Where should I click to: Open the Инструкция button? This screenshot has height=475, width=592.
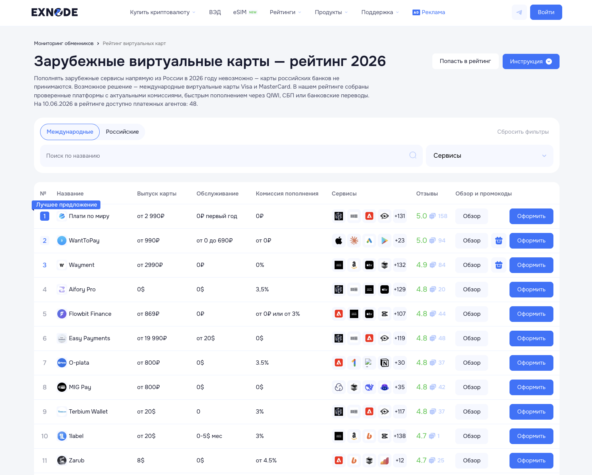tap(531, 61)
